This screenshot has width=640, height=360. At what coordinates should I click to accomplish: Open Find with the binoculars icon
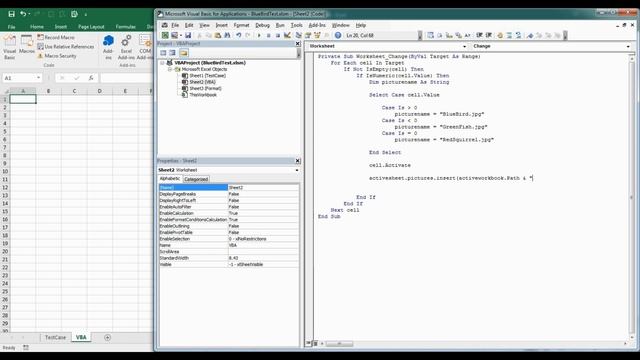227,36
